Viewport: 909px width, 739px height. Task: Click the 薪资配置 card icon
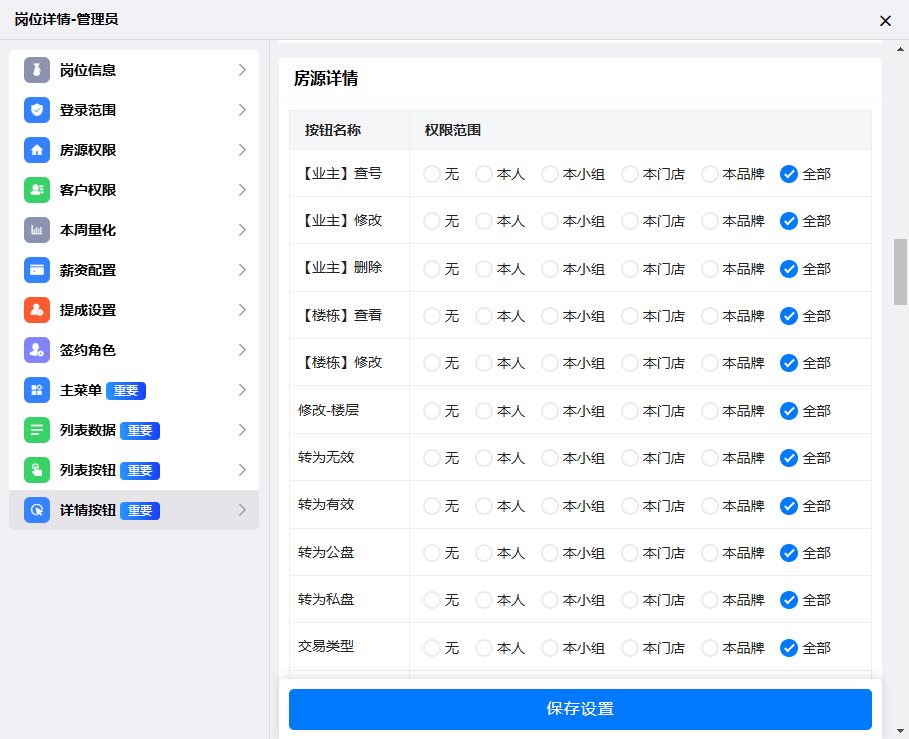click(37, 270)
